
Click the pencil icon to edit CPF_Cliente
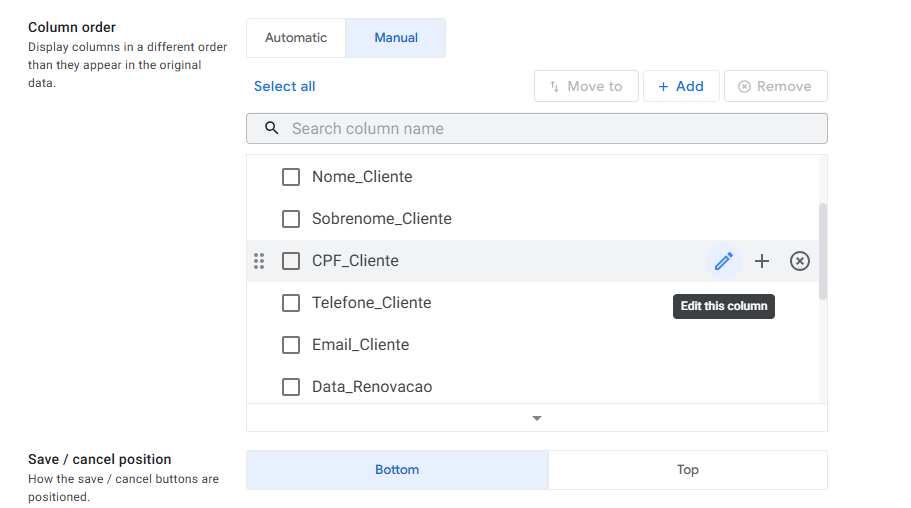[724, 261]
